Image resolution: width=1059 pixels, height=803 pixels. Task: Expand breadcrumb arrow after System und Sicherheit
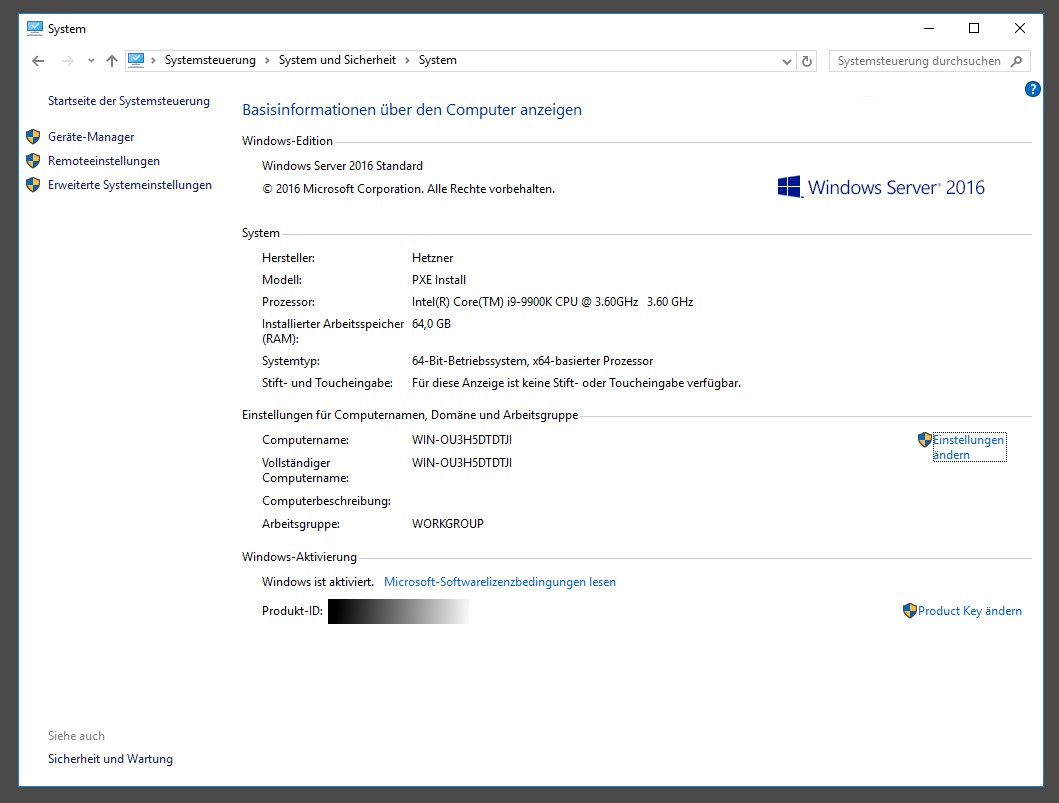pyautogui.click(x=407, y=60)
